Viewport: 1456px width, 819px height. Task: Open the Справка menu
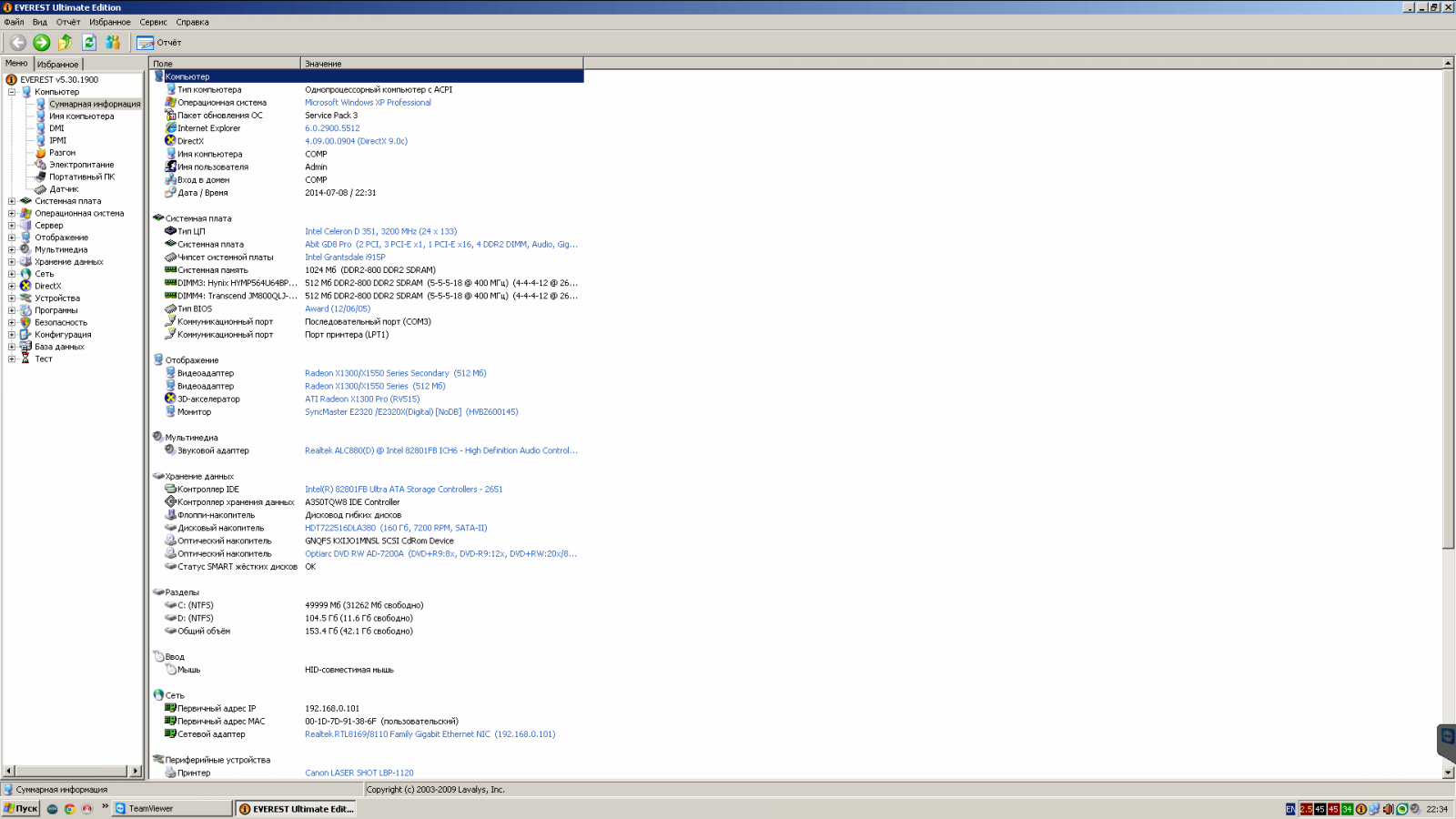192,22
